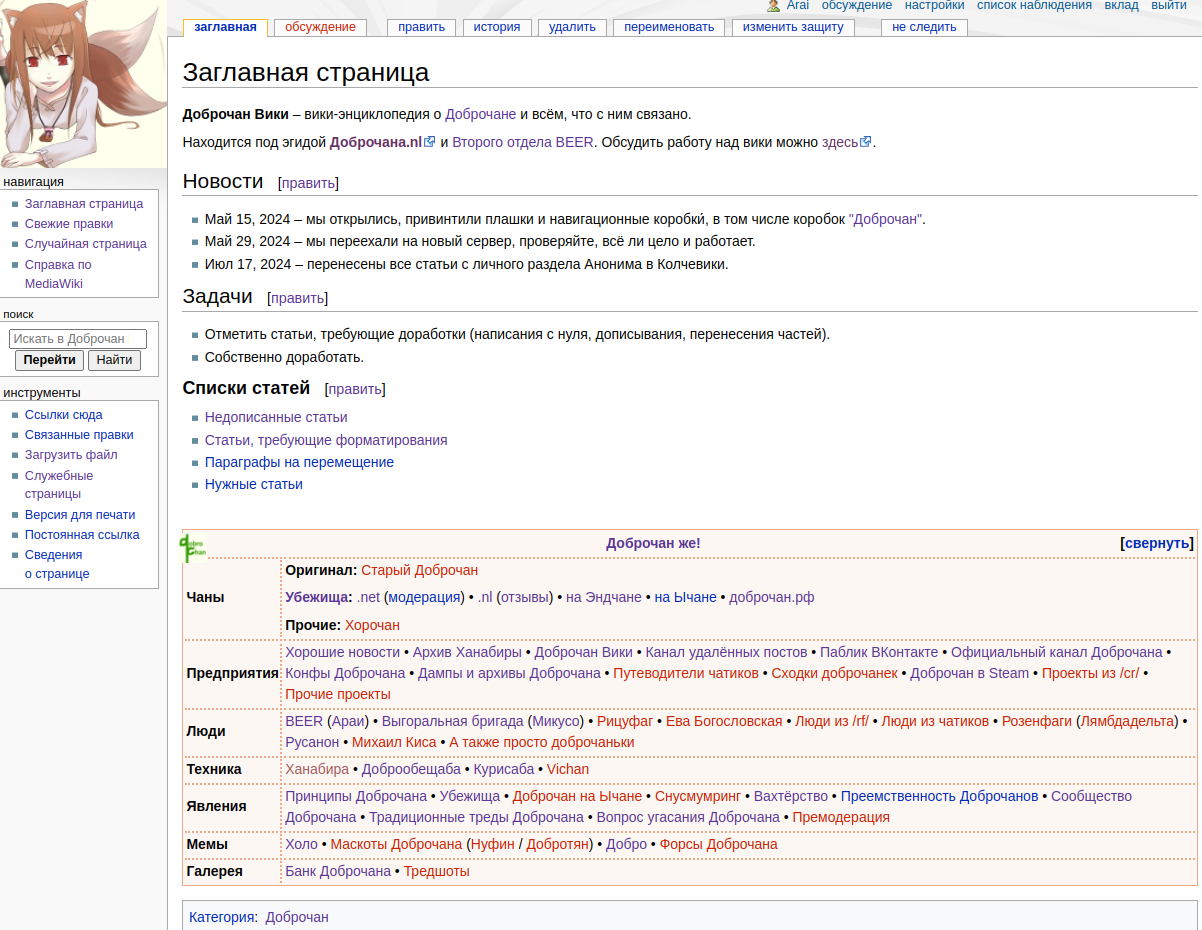Open the "Ева Богословская" link
1202x930 pixels.
(x=724, y=721)
